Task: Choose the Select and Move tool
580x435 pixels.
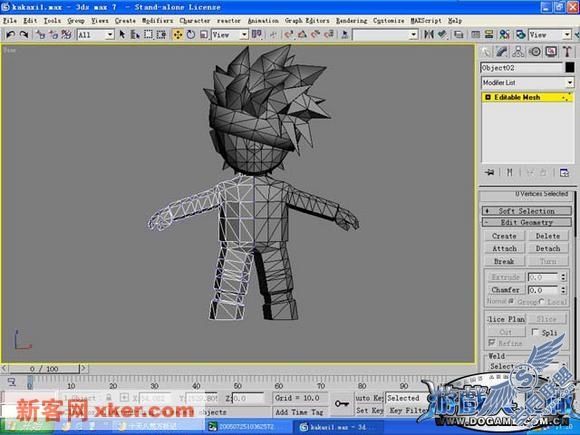Action: [x=178, y=35]
